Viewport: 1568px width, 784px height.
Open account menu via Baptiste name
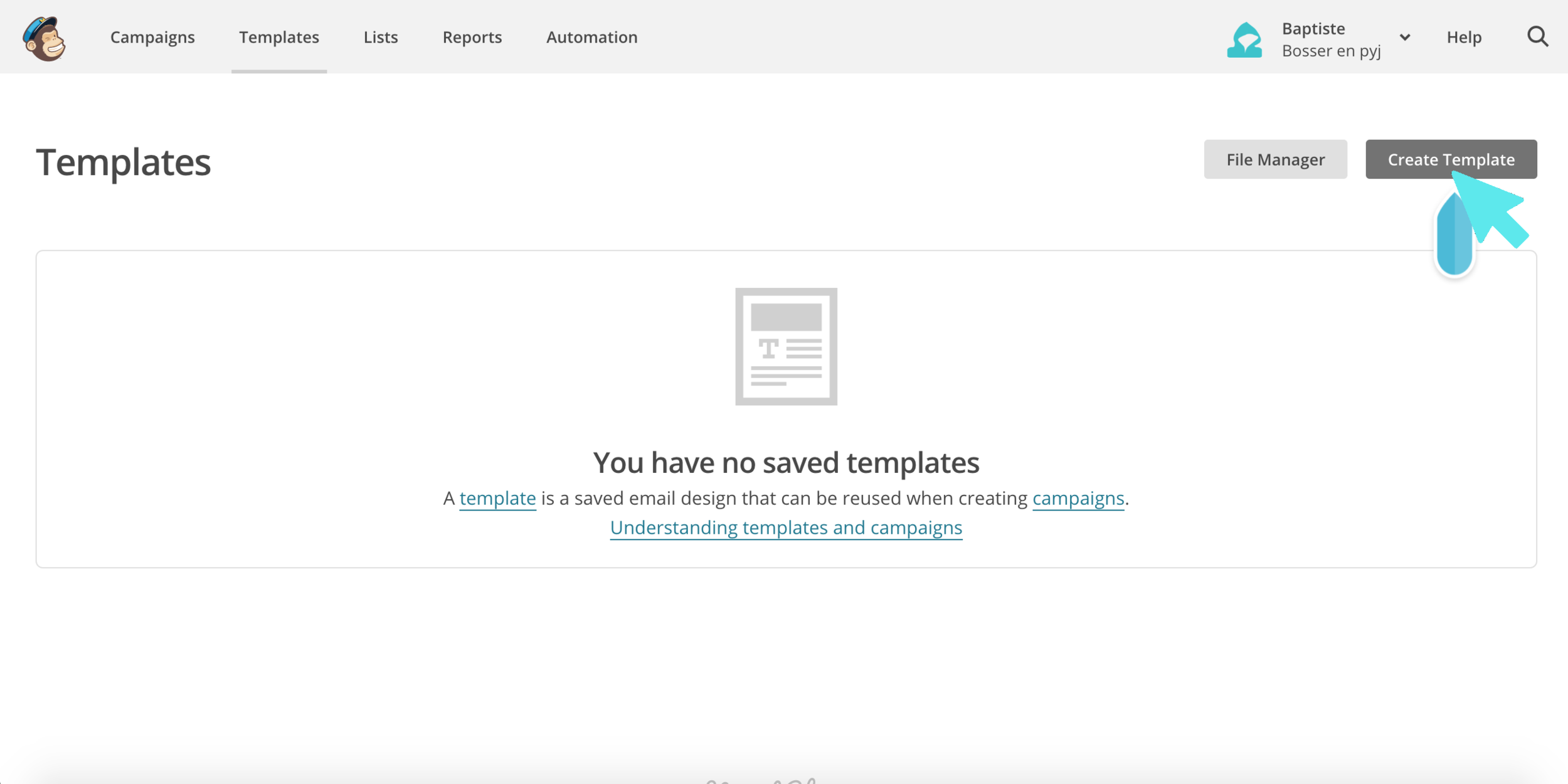pos(1313,29)
